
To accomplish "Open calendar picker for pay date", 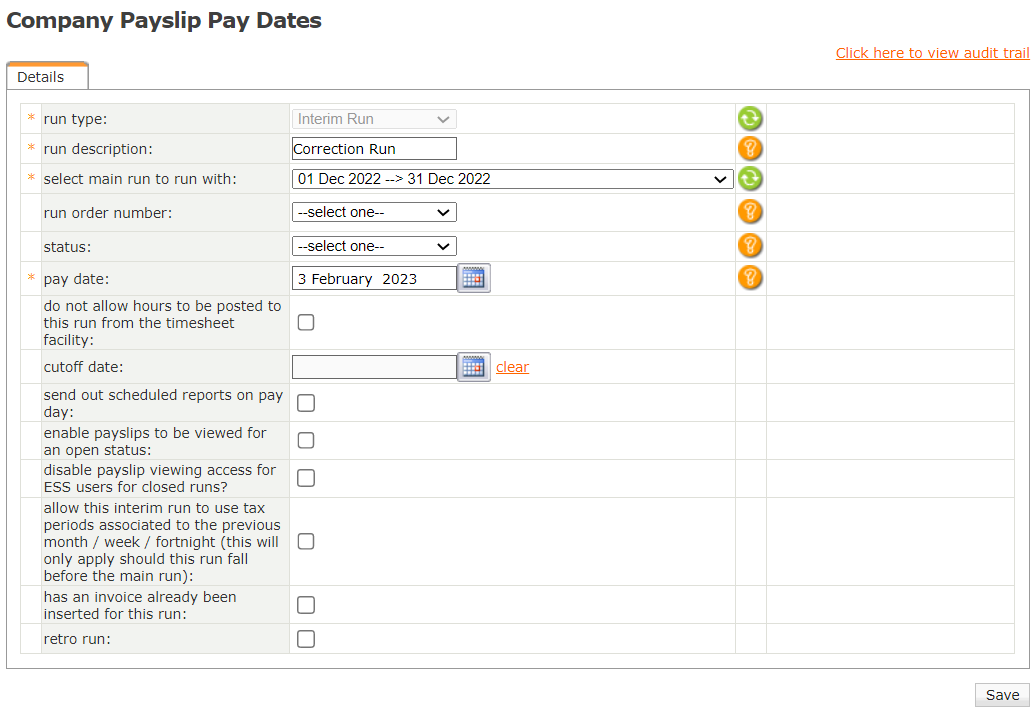I will pyautogui.click(x=474, y=279).
